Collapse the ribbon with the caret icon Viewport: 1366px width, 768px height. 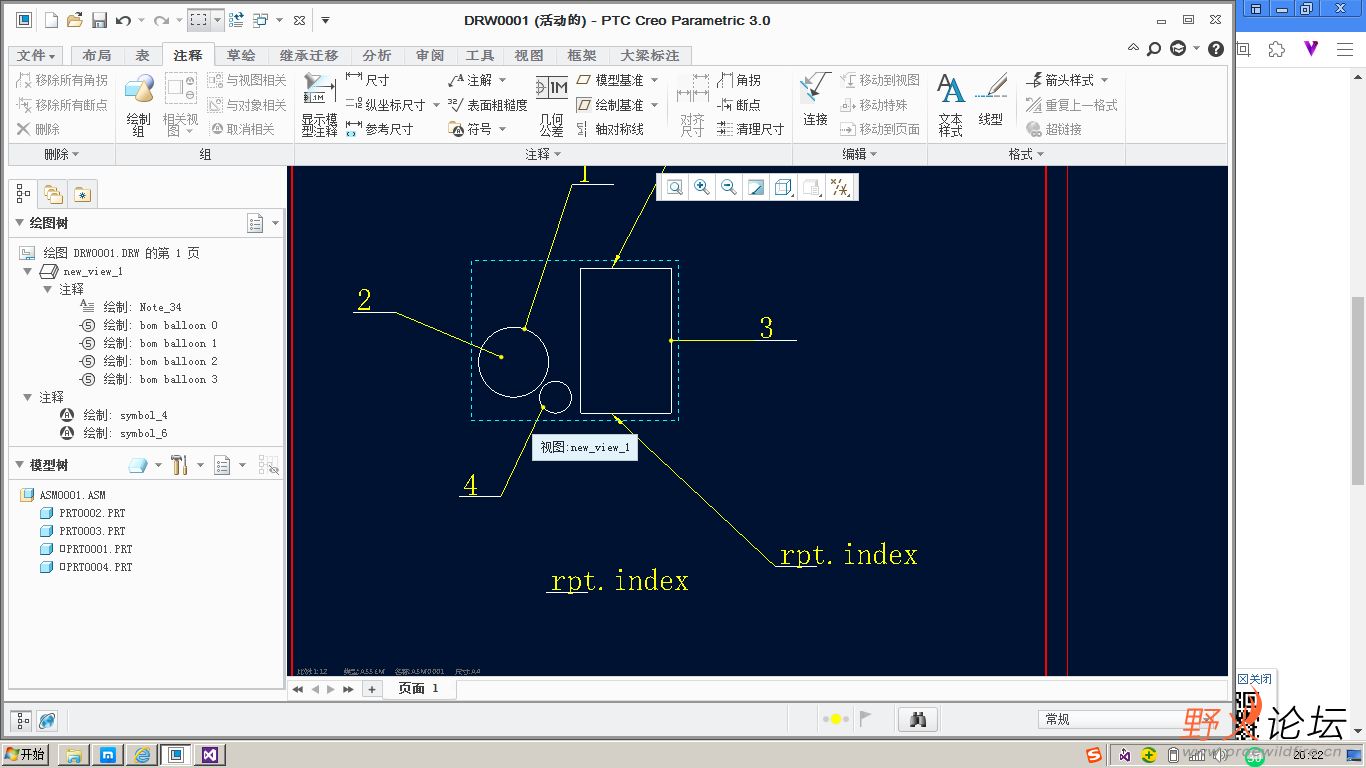[x=1133, y=47]
